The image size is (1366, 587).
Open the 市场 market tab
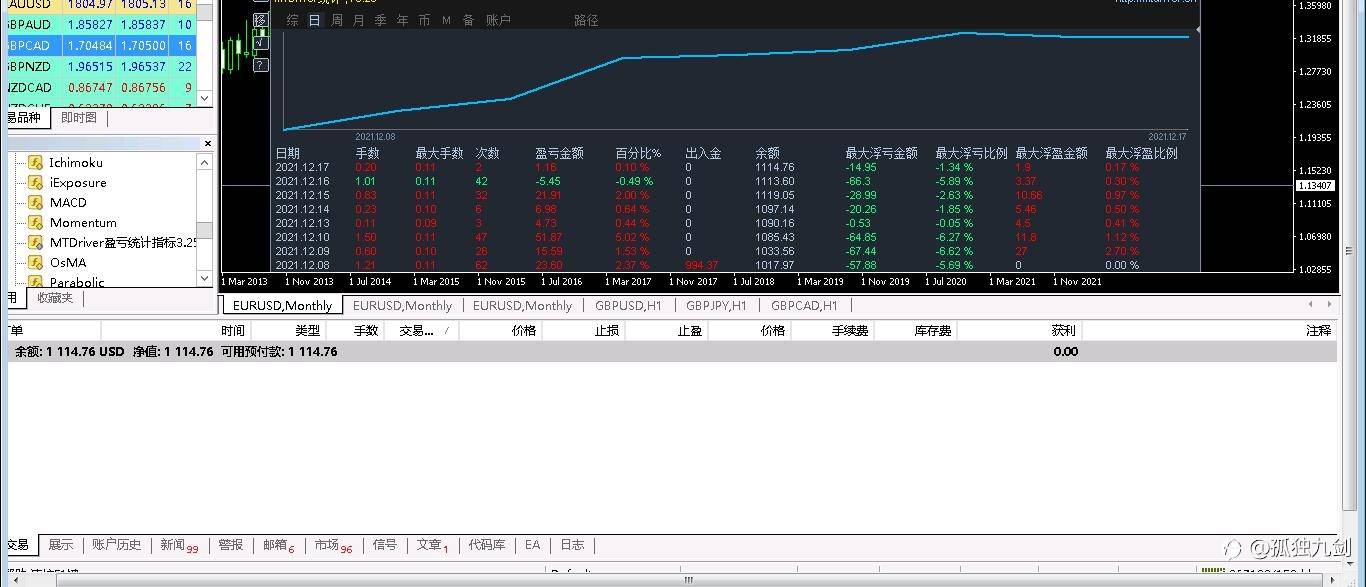(333, 545)
